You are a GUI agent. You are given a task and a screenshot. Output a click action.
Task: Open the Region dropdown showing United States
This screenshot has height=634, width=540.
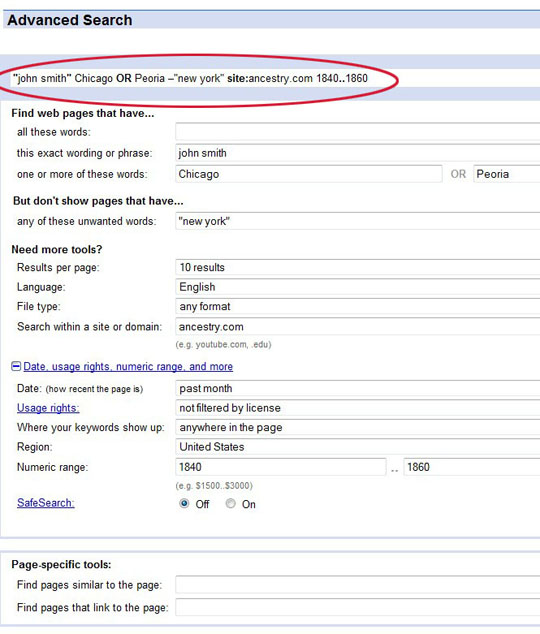point(358,447)
